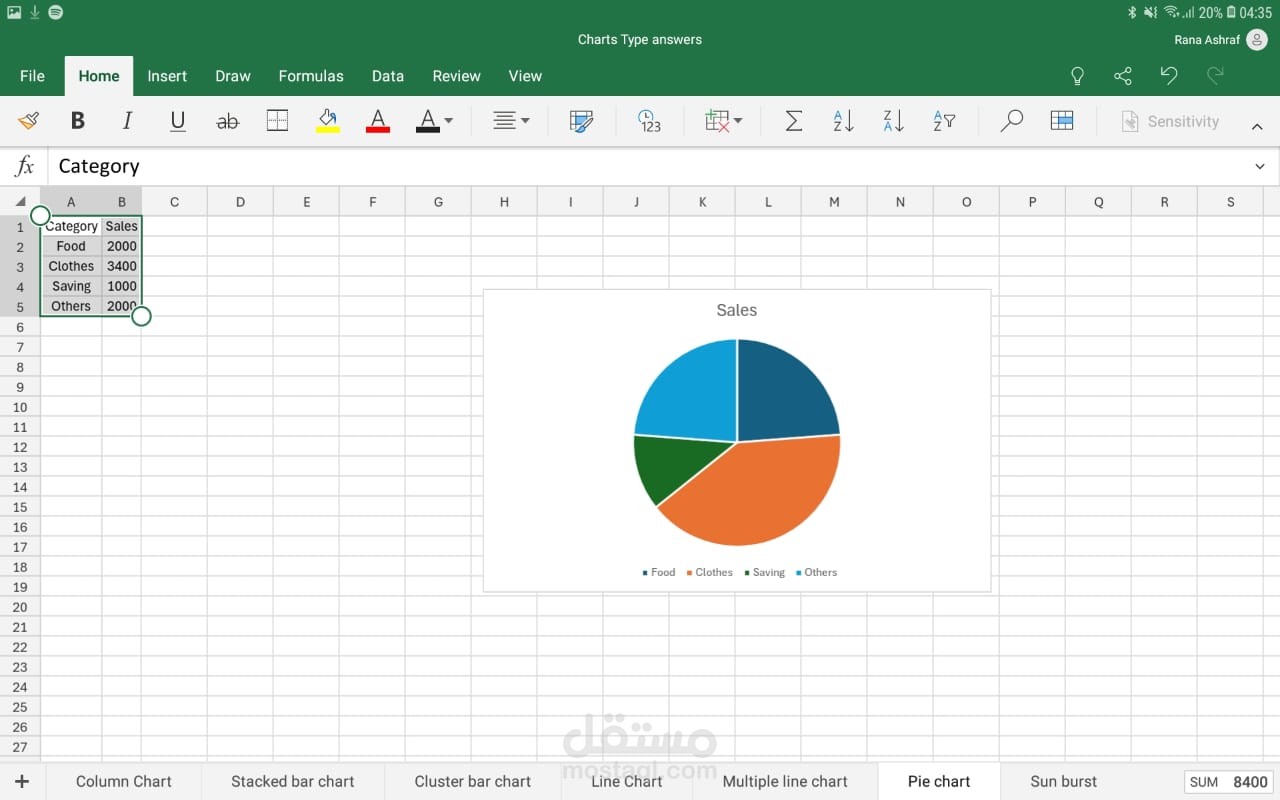Toggle Bold formatting
Screen dimensions: 1280x800
click(x=77, y=121)
